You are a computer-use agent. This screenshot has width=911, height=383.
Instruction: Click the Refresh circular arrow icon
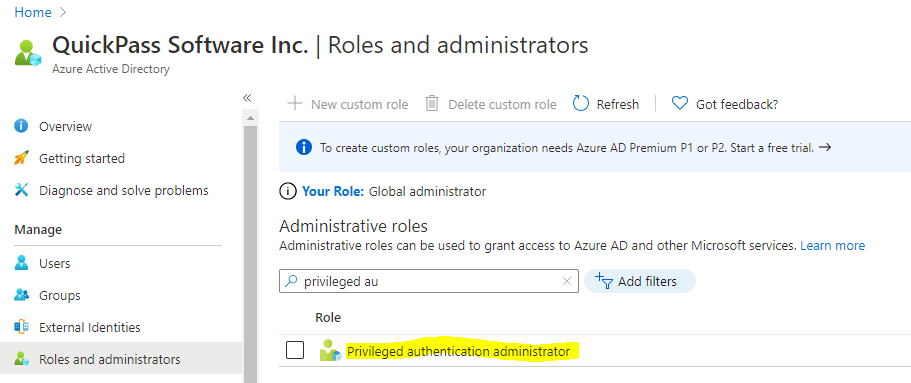(581, 103)
